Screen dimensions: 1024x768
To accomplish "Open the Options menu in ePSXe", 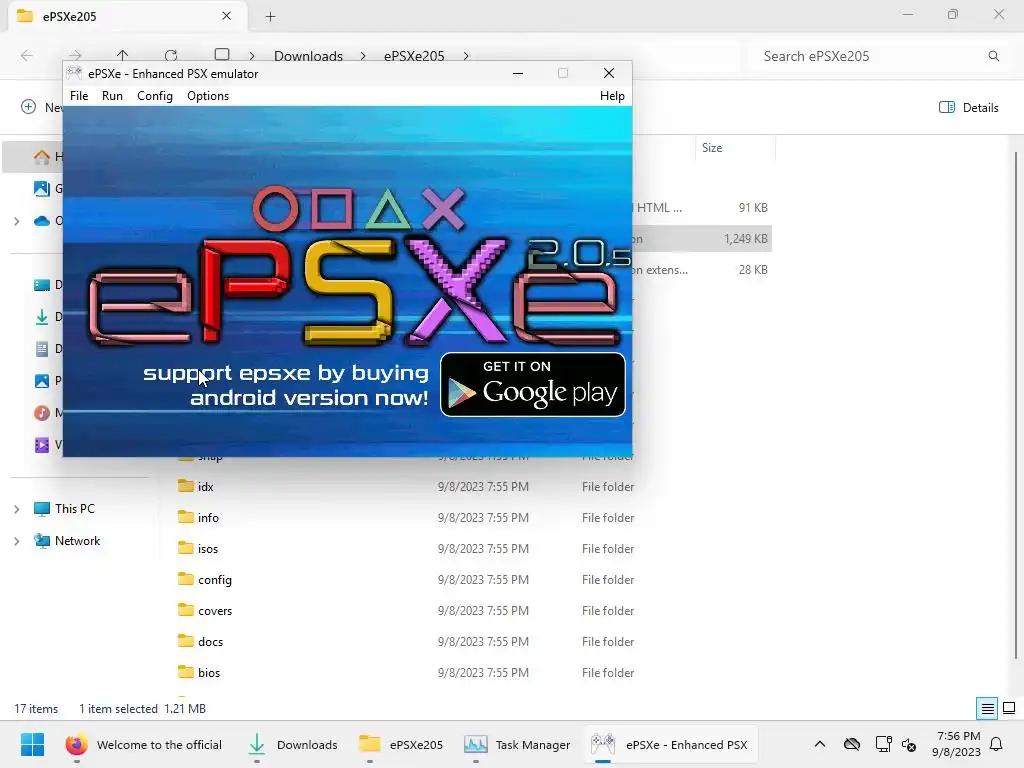I will click(208, 95).
